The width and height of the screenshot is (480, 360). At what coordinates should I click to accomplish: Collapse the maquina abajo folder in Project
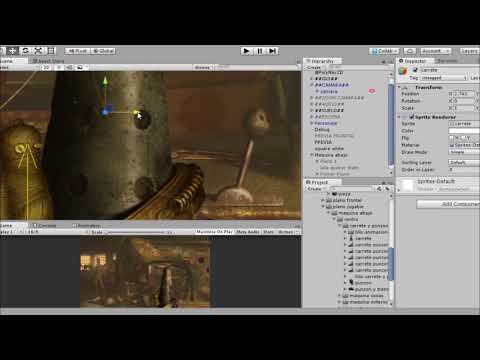(328, 213)
